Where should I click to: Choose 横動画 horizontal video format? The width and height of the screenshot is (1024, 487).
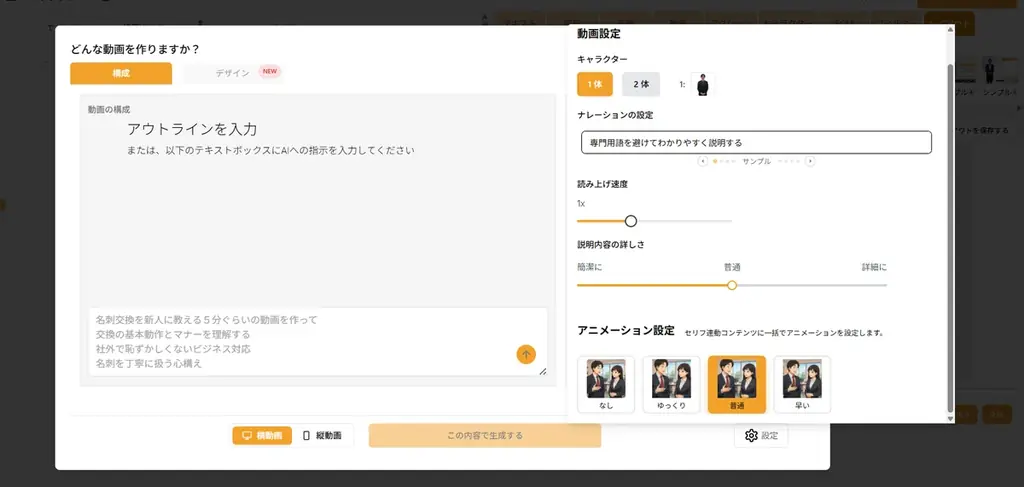[261, 436]
